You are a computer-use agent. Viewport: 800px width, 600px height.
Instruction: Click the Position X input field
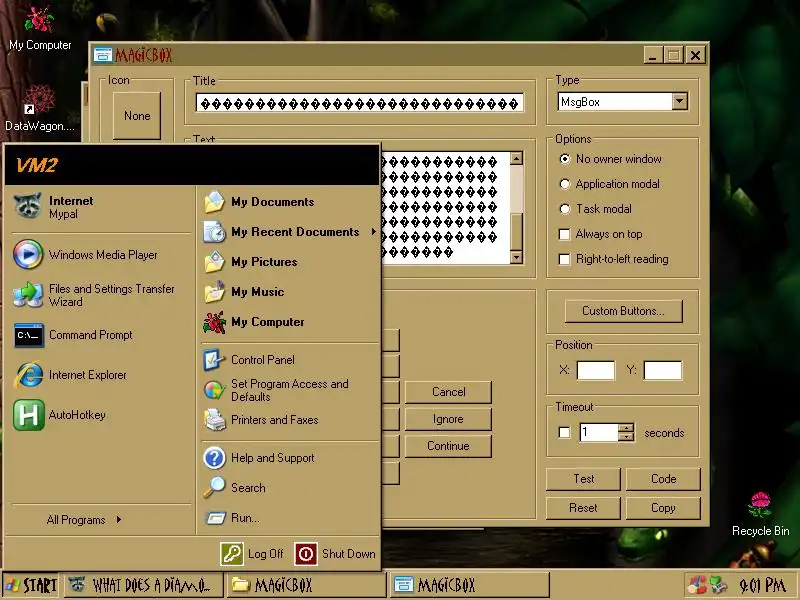pos(595,370)
